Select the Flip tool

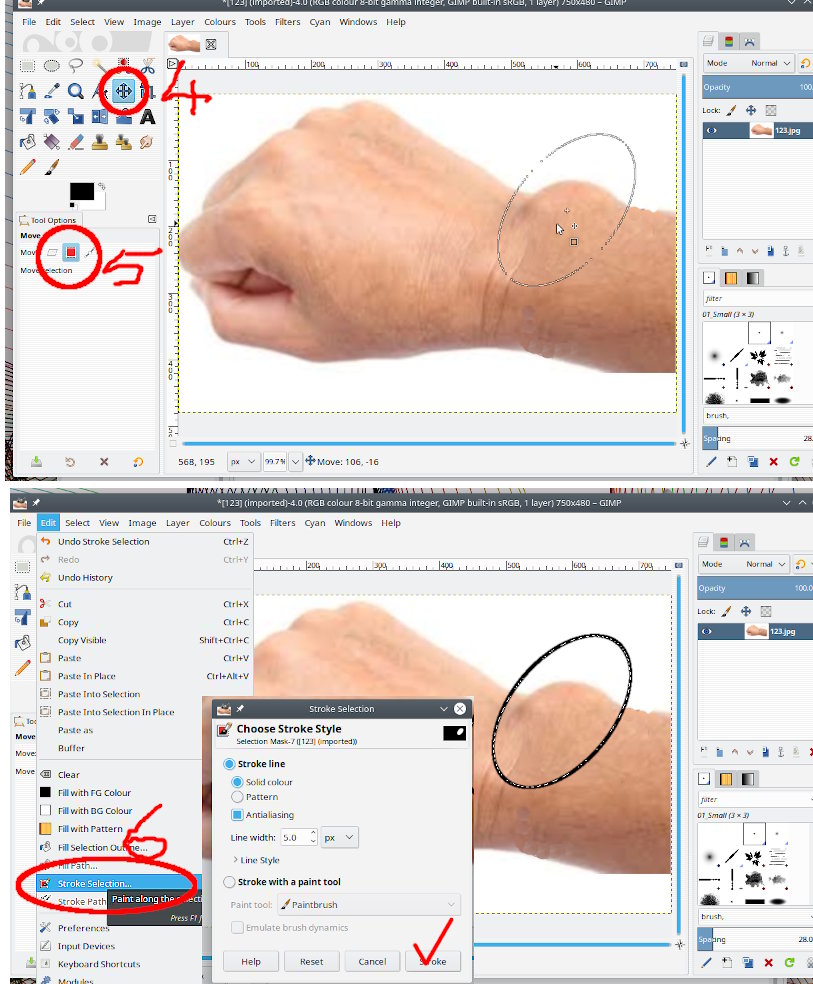pos(100,117)
